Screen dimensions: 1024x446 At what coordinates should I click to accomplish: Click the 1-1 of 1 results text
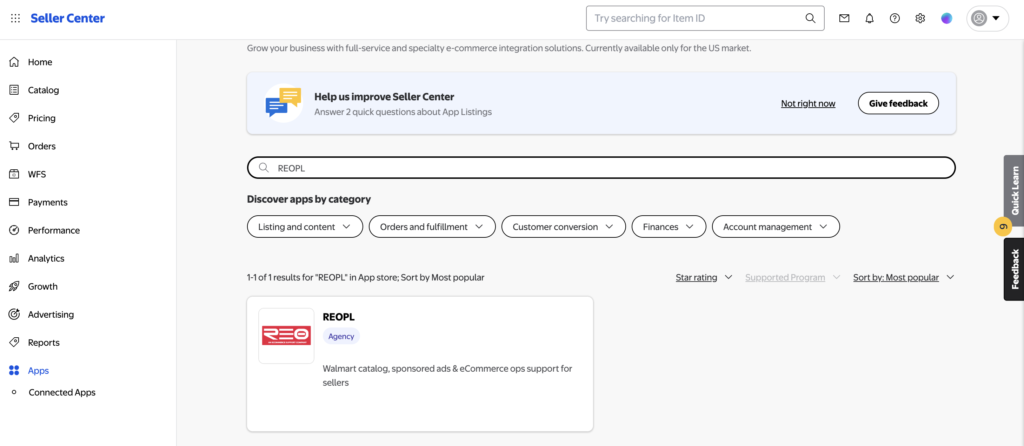(366, 278)
